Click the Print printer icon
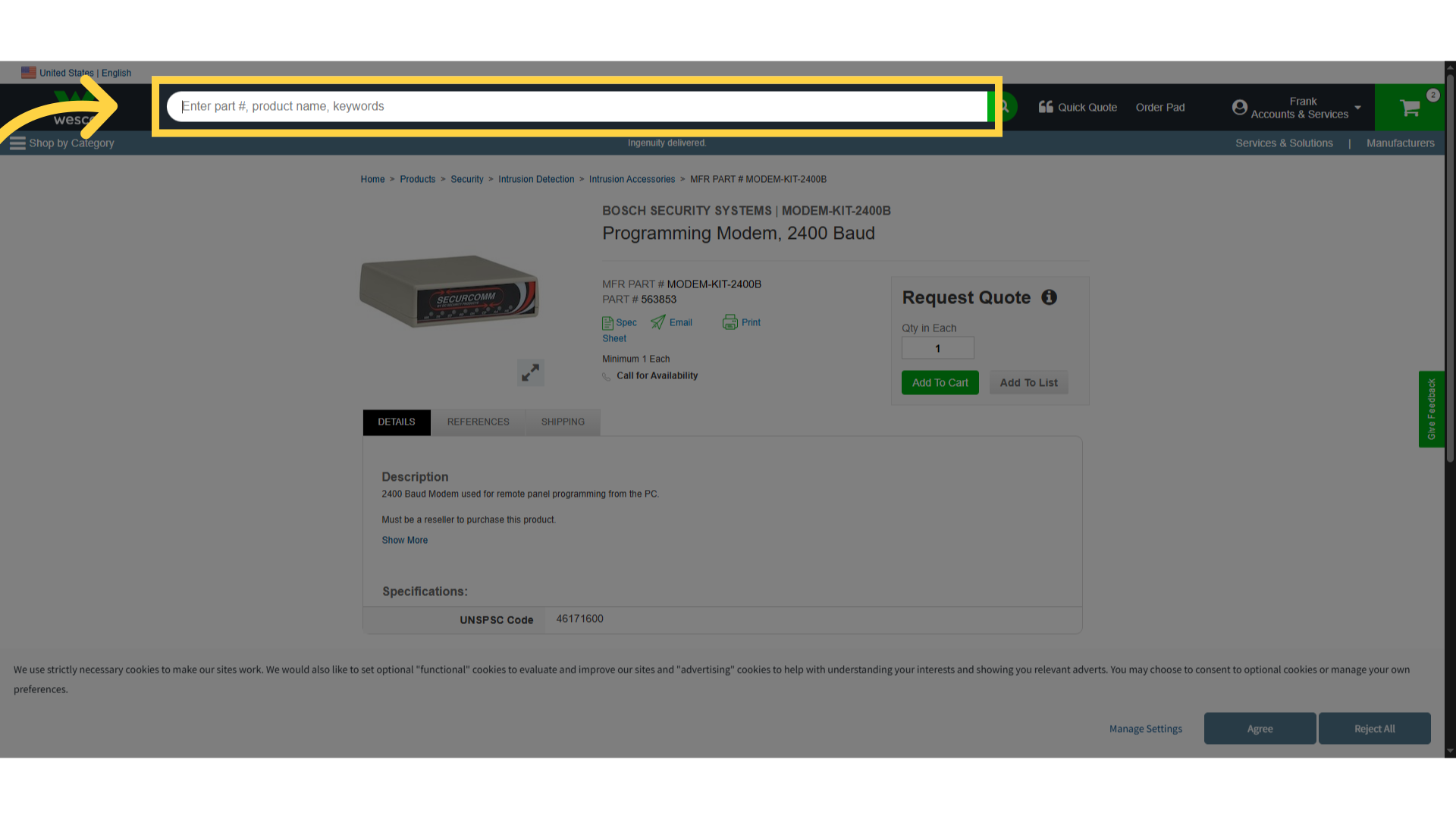This screenshot has width=1456, height=819. click(730, 322)
